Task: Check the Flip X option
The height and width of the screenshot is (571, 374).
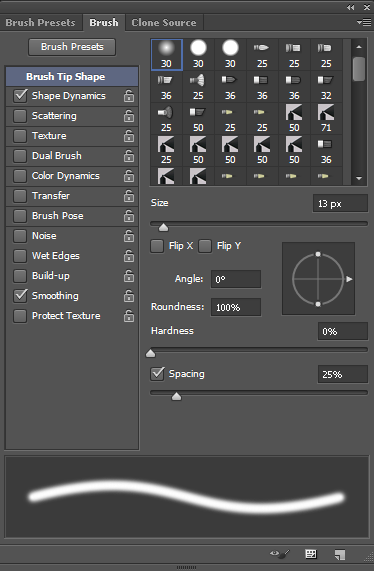Action: pos(157,246)
